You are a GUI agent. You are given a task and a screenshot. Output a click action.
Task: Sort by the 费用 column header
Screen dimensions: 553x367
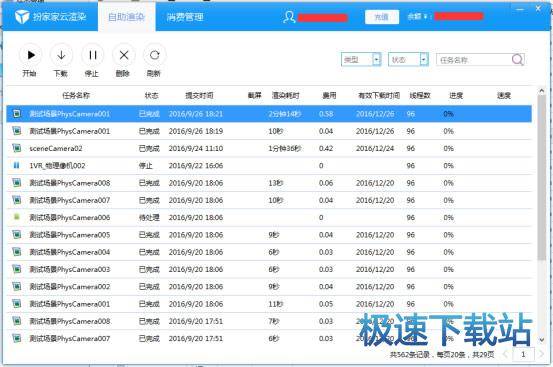pos(329,95)
